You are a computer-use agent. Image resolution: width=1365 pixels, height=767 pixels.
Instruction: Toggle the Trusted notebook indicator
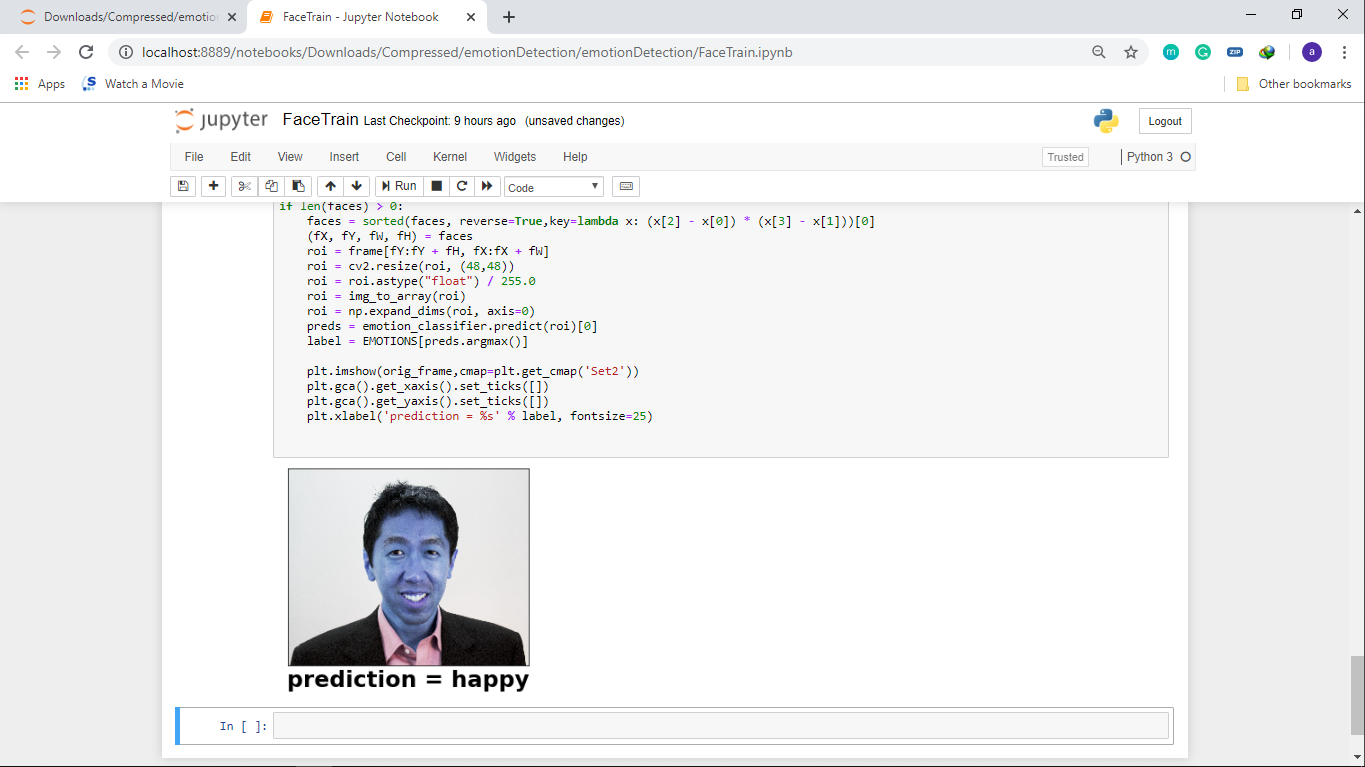[1065, 157]
